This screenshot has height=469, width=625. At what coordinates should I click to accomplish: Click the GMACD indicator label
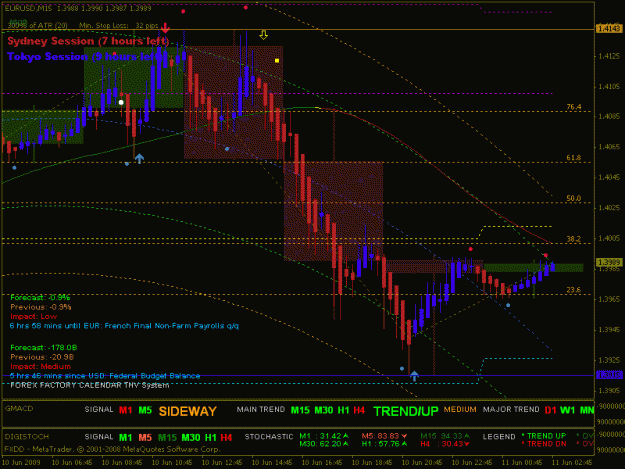(19, 409)
